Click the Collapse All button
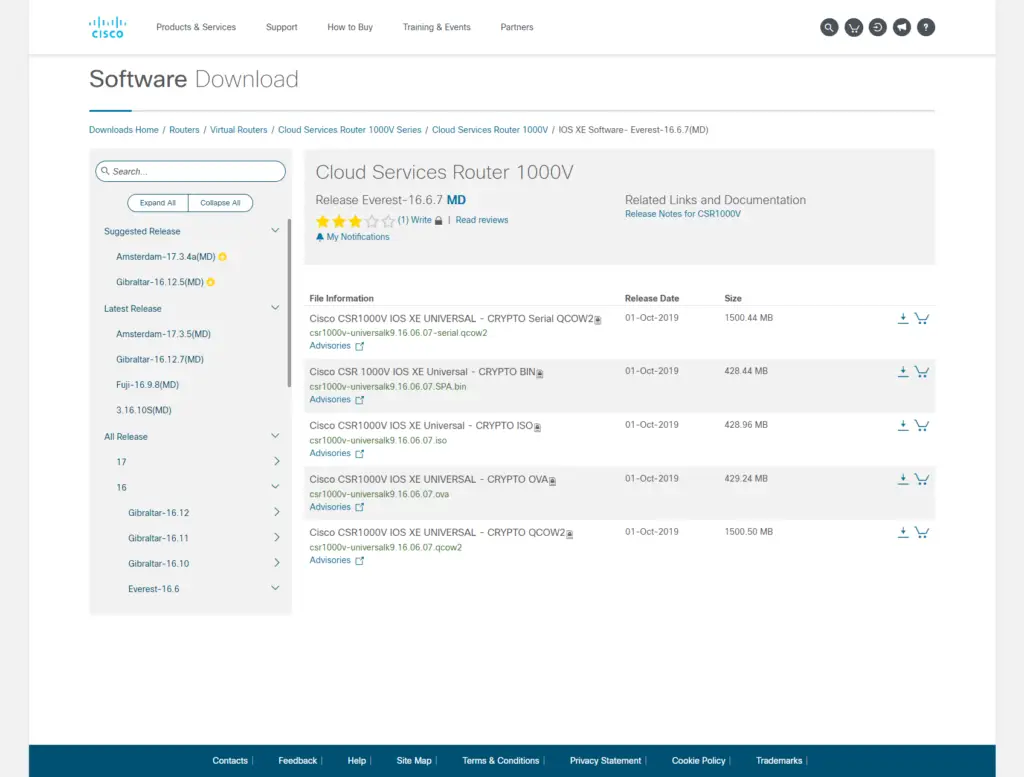1024x777 pixels. [x=220, y=203]
